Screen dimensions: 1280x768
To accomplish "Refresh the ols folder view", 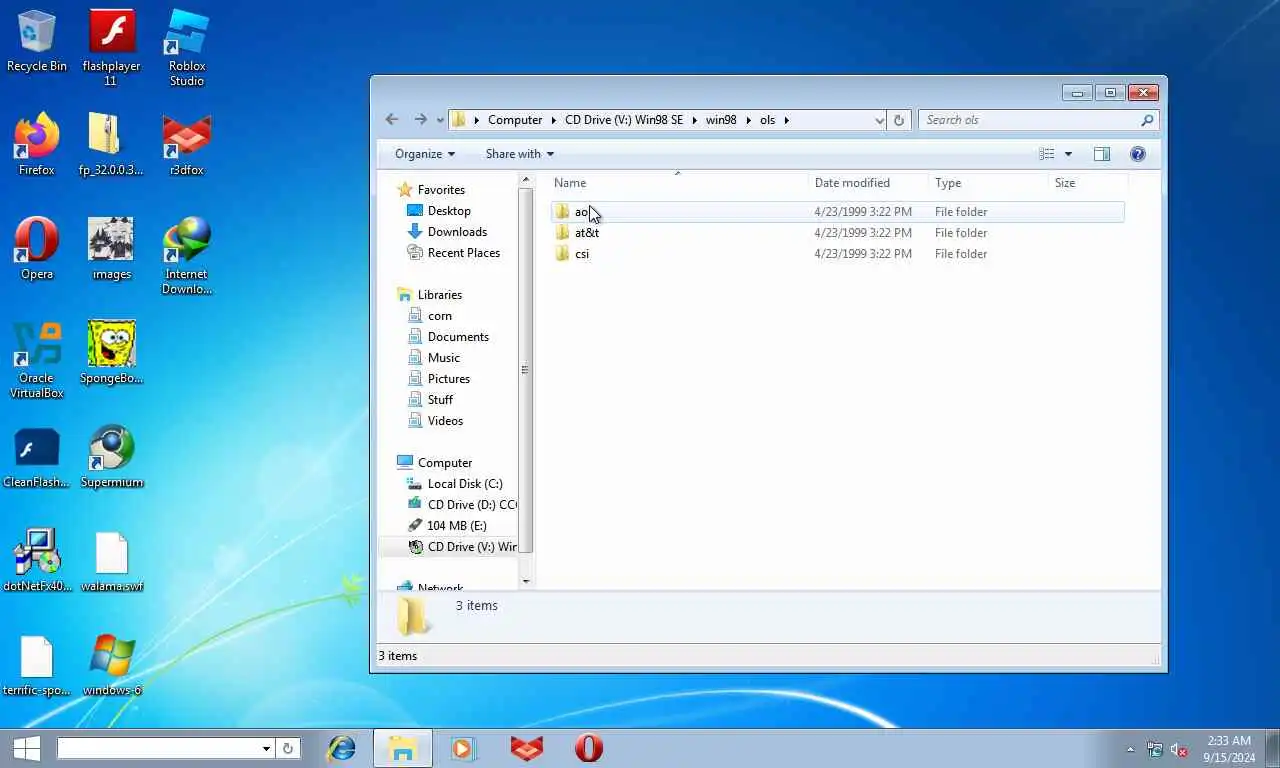I will (x=898, y=120).
